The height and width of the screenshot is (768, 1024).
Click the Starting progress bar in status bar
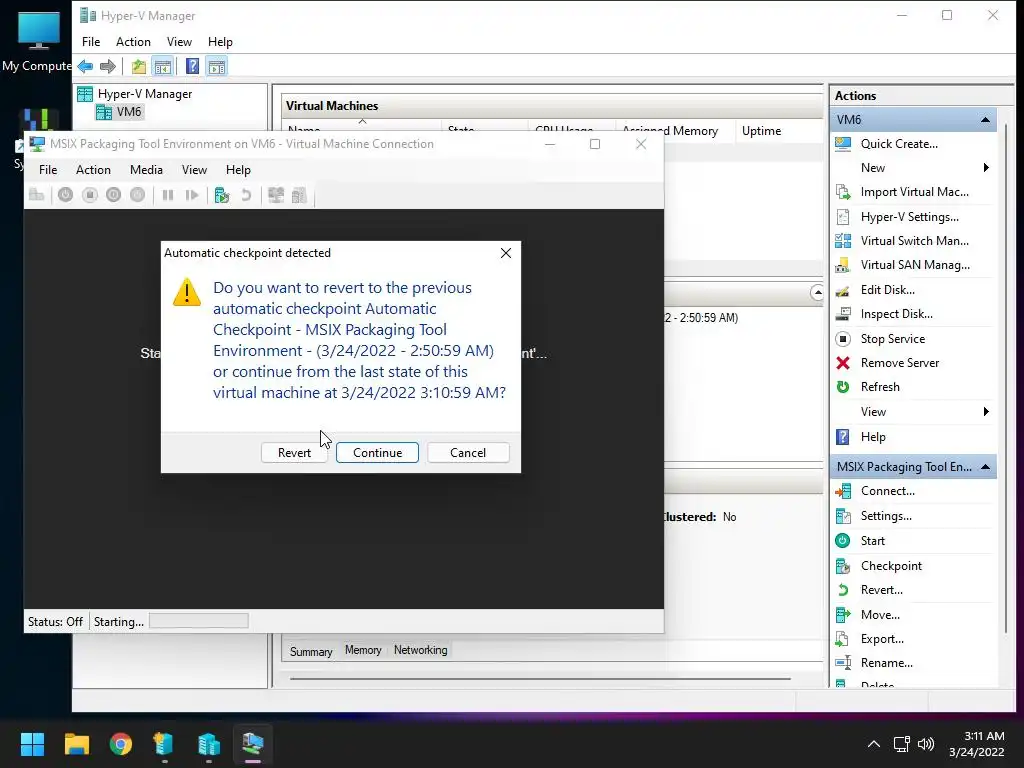point(199,621)
